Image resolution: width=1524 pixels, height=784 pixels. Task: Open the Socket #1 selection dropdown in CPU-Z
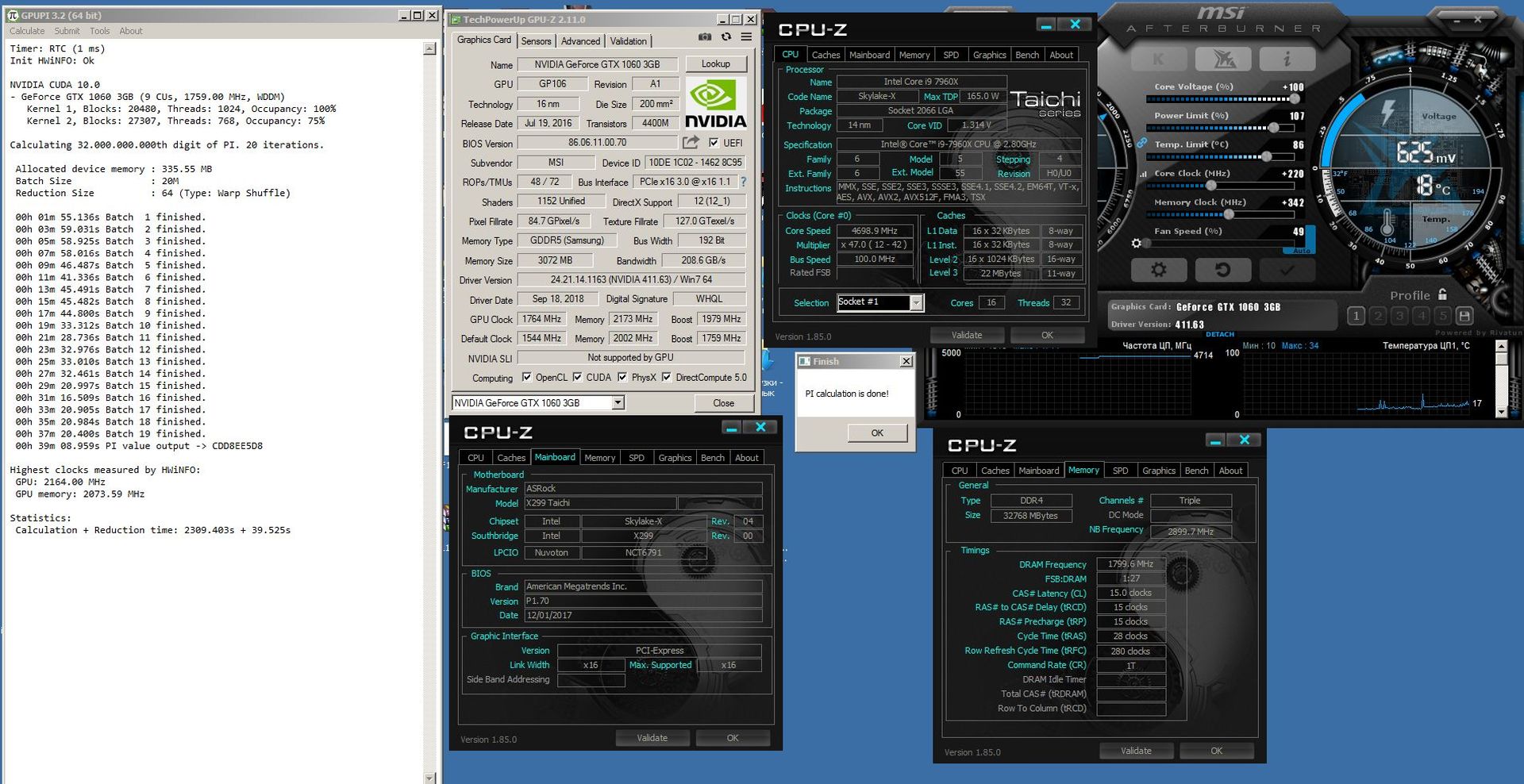(x=917, y=302)
